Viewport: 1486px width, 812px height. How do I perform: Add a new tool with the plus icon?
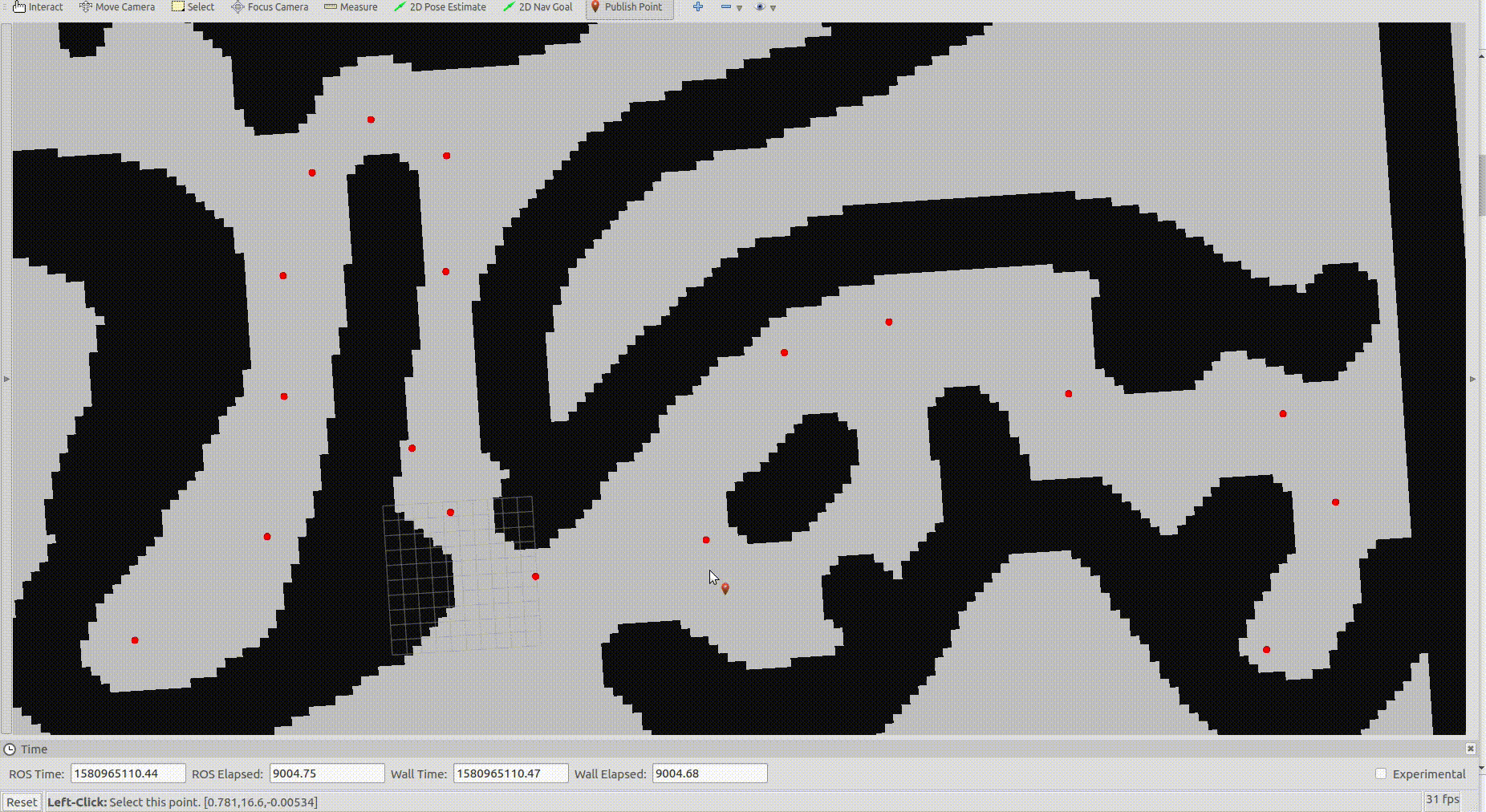click(697, 6)
